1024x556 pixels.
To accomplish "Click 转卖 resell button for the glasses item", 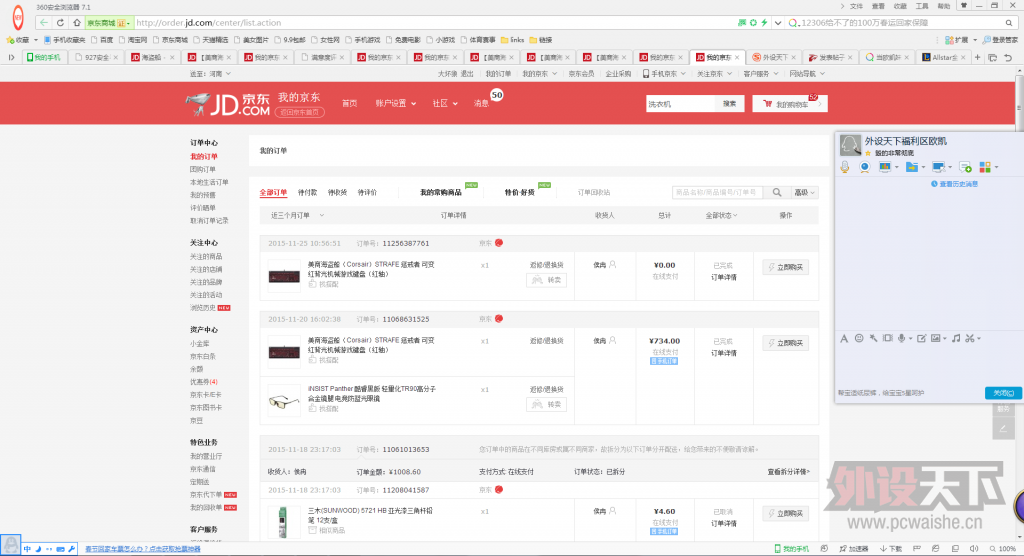I will pos(547,404).
